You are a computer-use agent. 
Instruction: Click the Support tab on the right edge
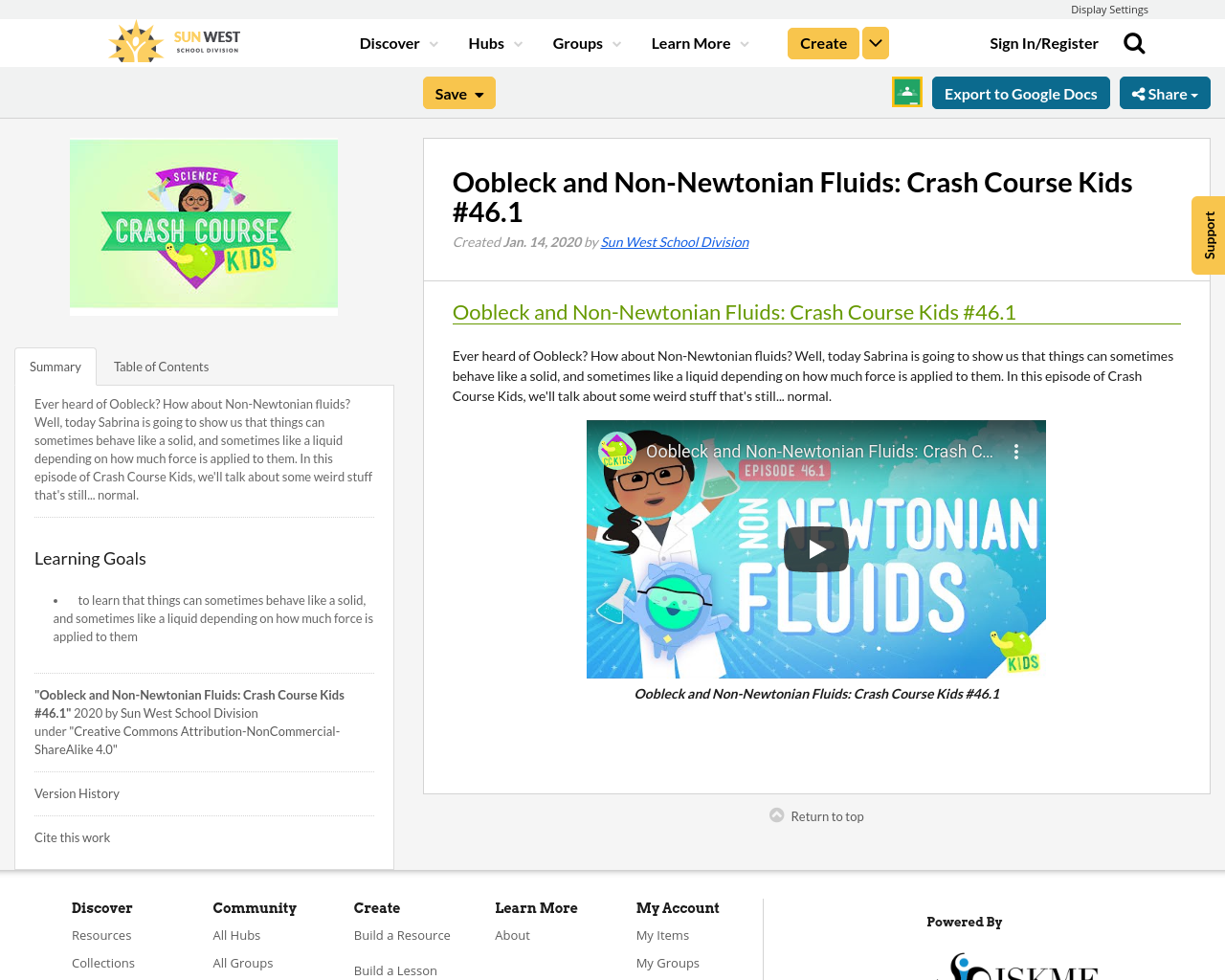(1208, 235)
